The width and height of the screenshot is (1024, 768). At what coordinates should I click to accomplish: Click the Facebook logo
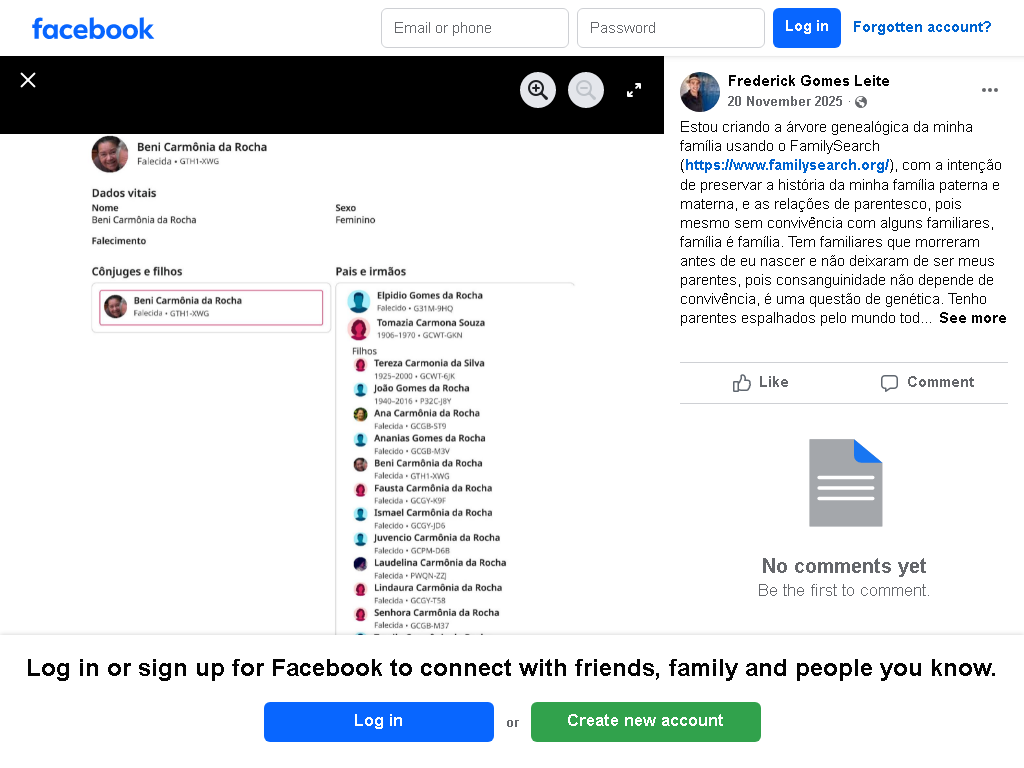[x=93, y=29]
